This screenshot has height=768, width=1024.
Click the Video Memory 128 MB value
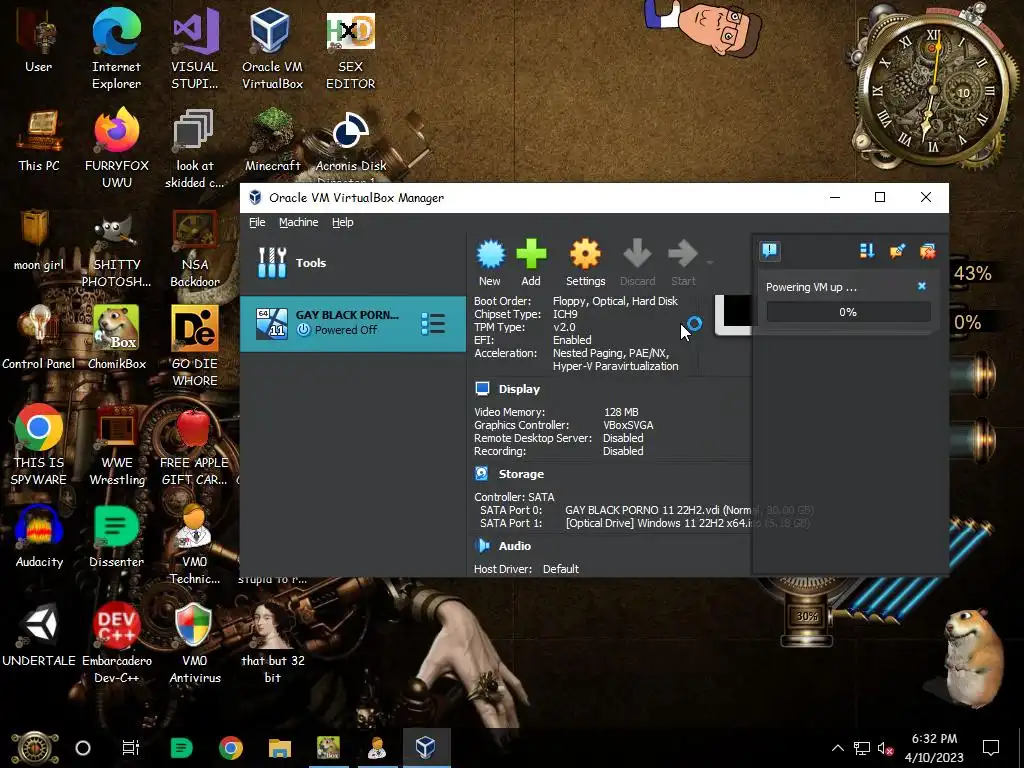click(x=621, y=412)
